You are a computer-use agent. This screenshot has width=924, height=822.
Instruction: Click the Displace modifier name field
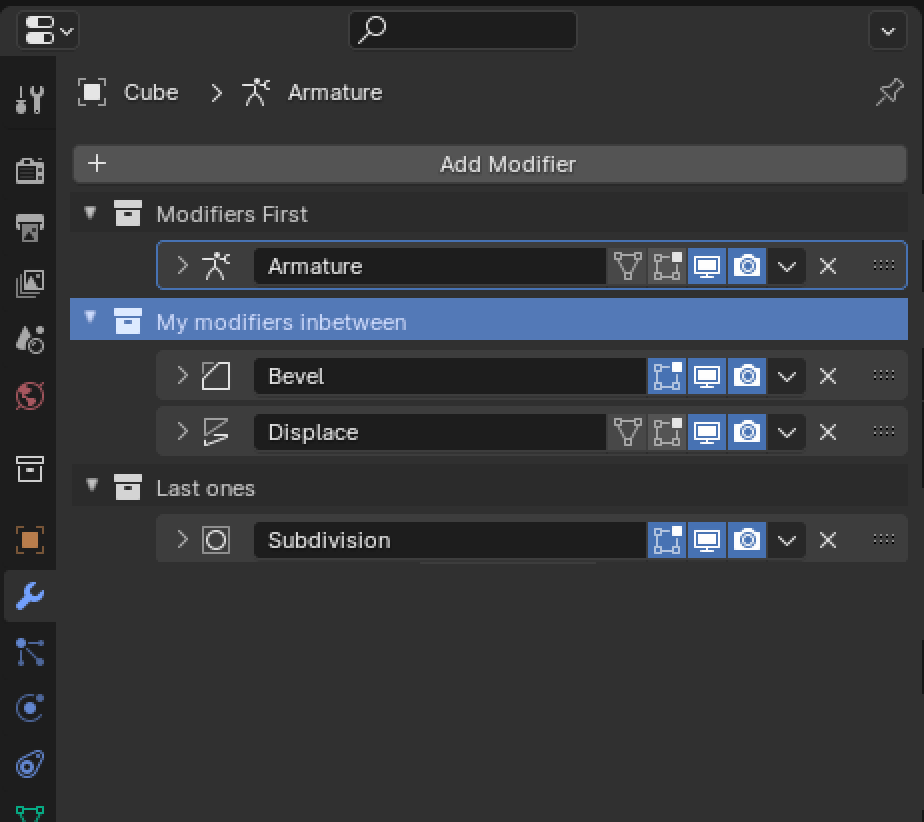[x=430, y=432]
